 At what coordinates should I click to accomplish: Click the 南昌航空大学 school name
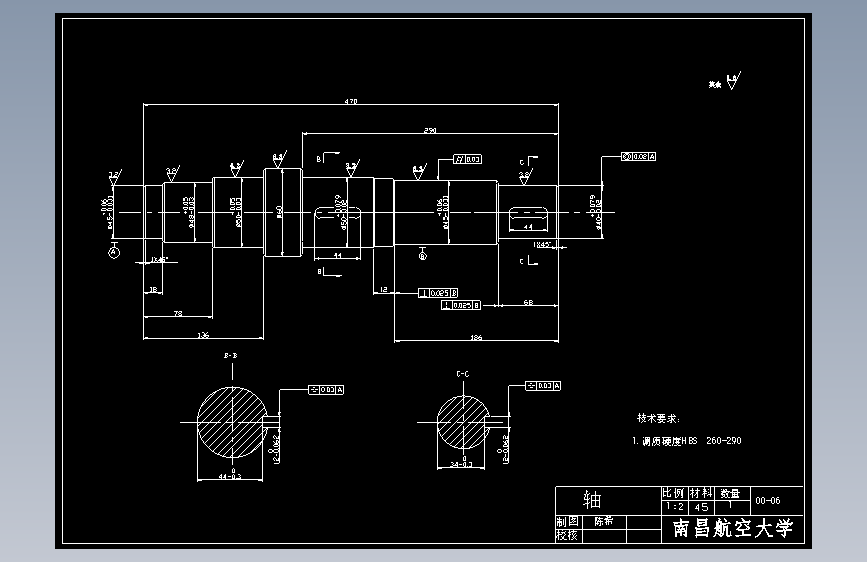733,528
